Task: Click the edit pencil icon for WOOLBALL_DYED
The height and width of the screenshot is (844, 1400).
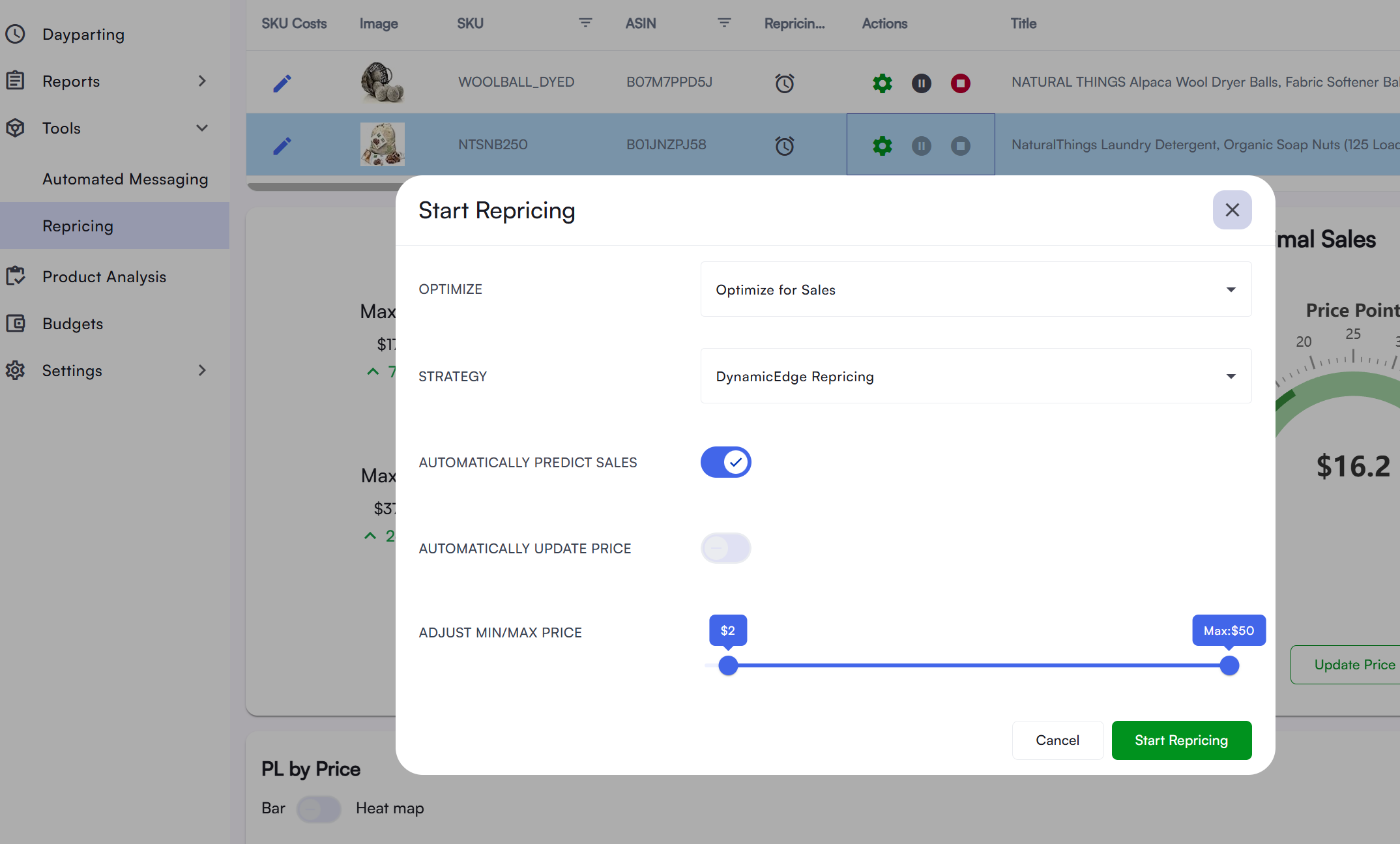Action: coord(282,83)
